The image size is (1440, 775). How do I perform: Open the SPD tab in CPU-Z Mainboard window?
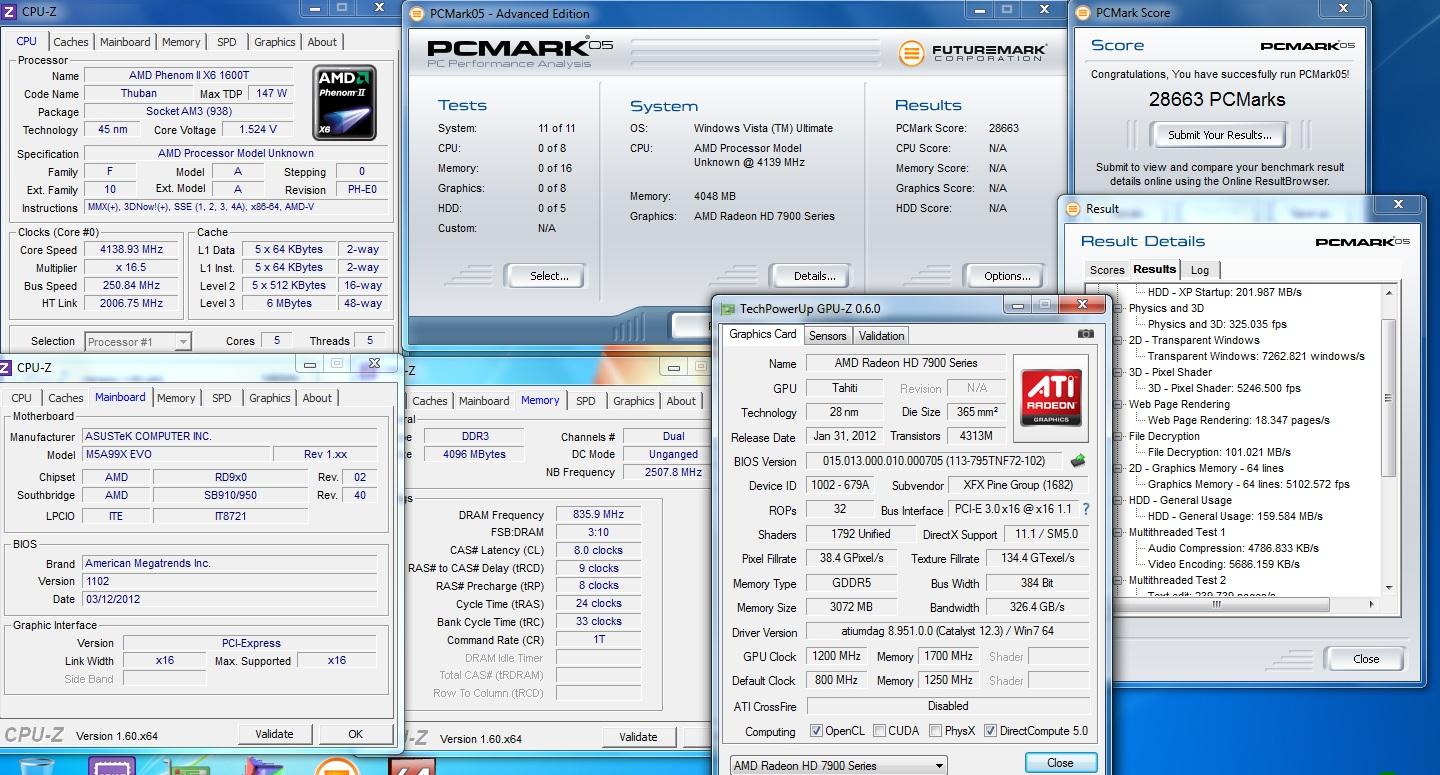(222, 398)
